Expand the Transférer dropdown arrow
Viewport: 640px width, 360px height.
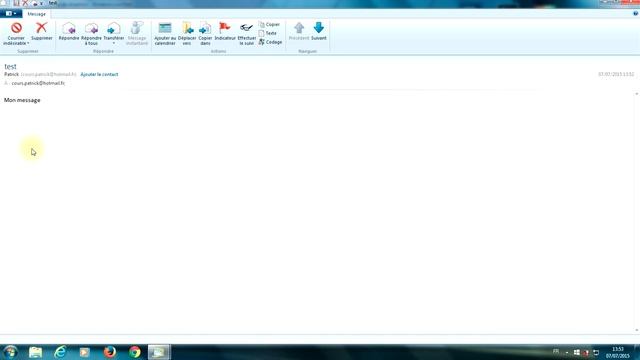pos(113,43)
